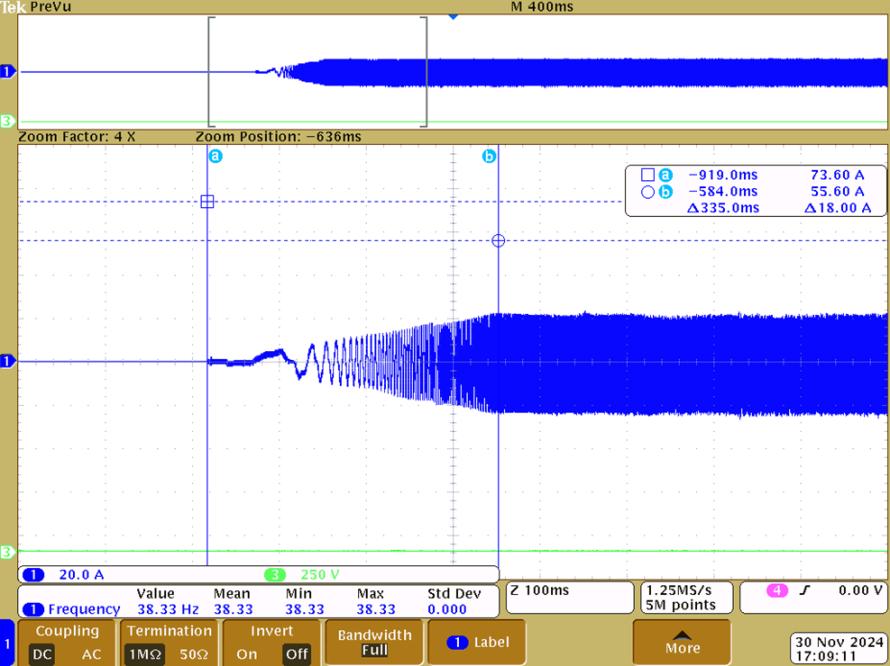Click the cursor a marker atop the graticule
Image resolution: width=890 pixels, height=666 pixels.
click(x=214, y=156)
